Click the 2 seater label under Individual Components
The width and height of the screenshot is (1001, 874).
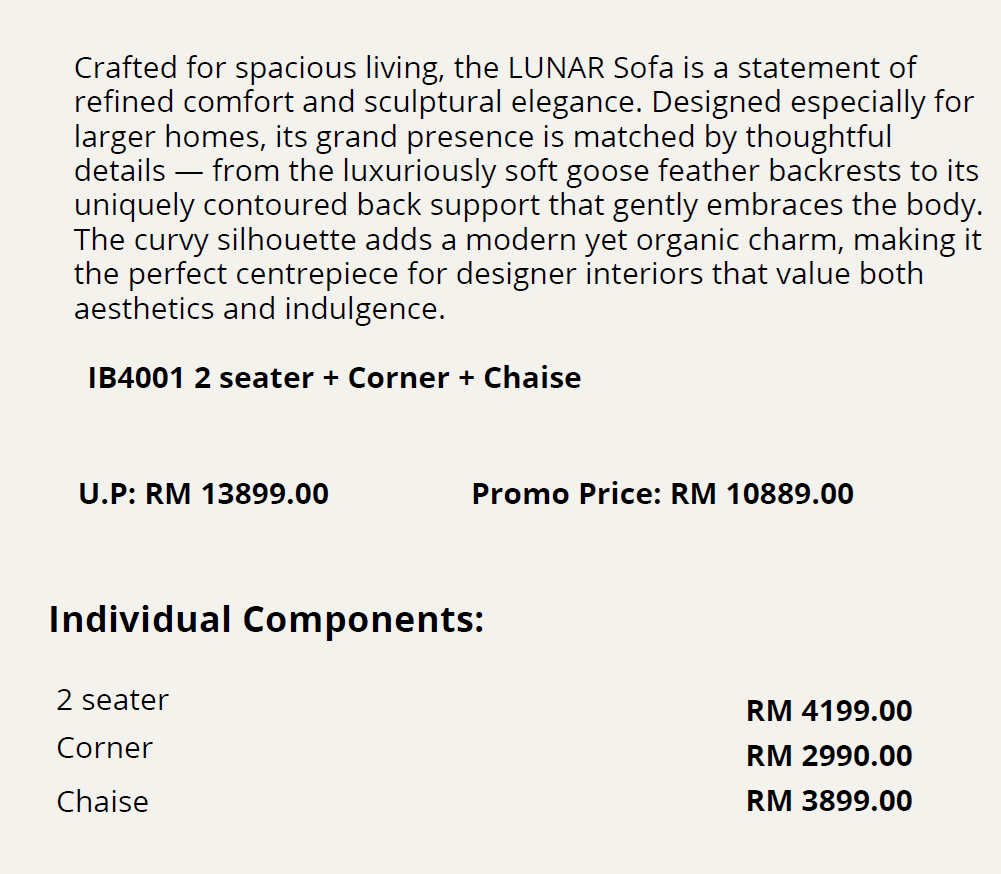pos(112,700)
